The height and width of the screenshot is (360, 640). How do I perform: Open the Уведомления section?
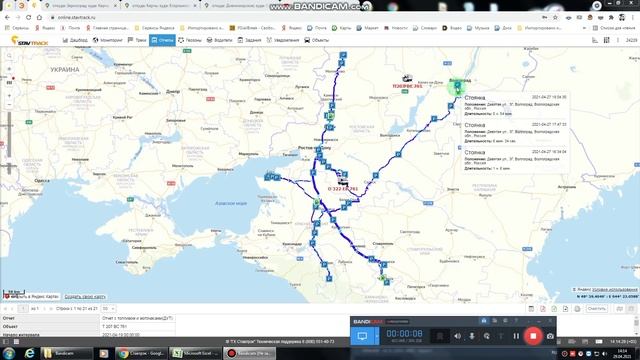click(x=283, y=40)
